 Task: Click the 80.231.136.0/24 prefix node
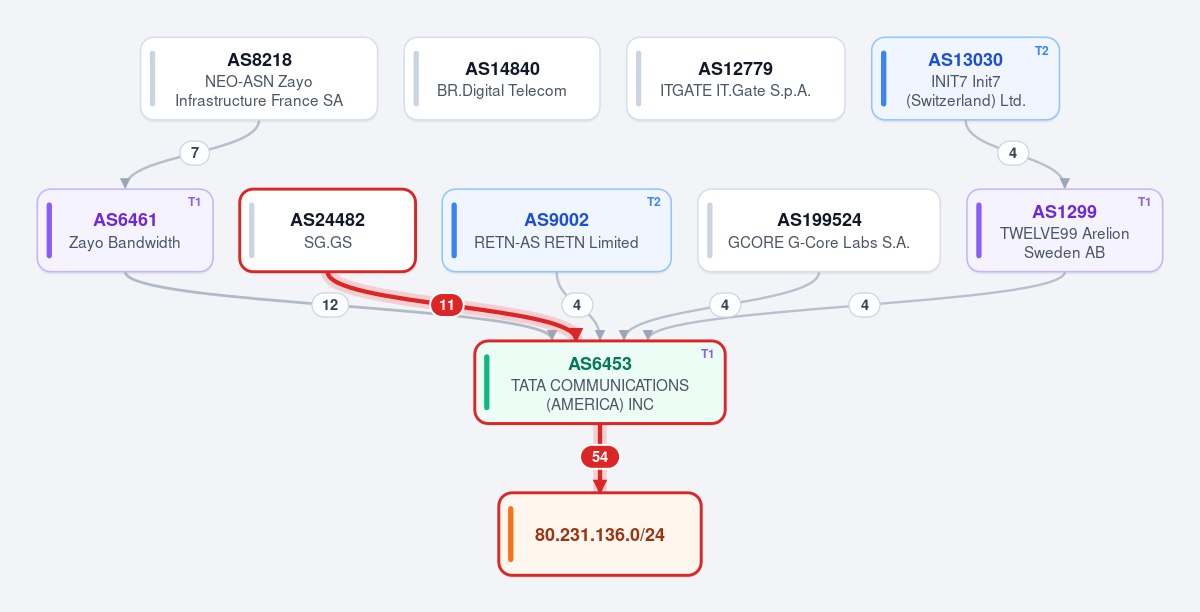(x=600, y=534)
